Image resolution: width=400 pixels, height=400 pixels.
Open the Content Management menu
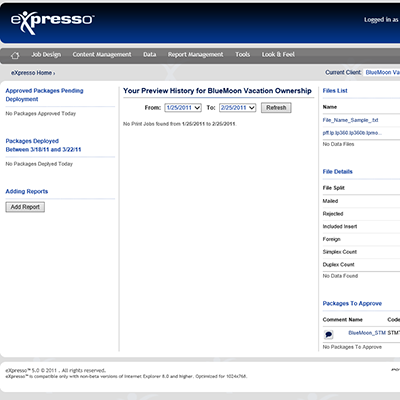tap(102, 54)
